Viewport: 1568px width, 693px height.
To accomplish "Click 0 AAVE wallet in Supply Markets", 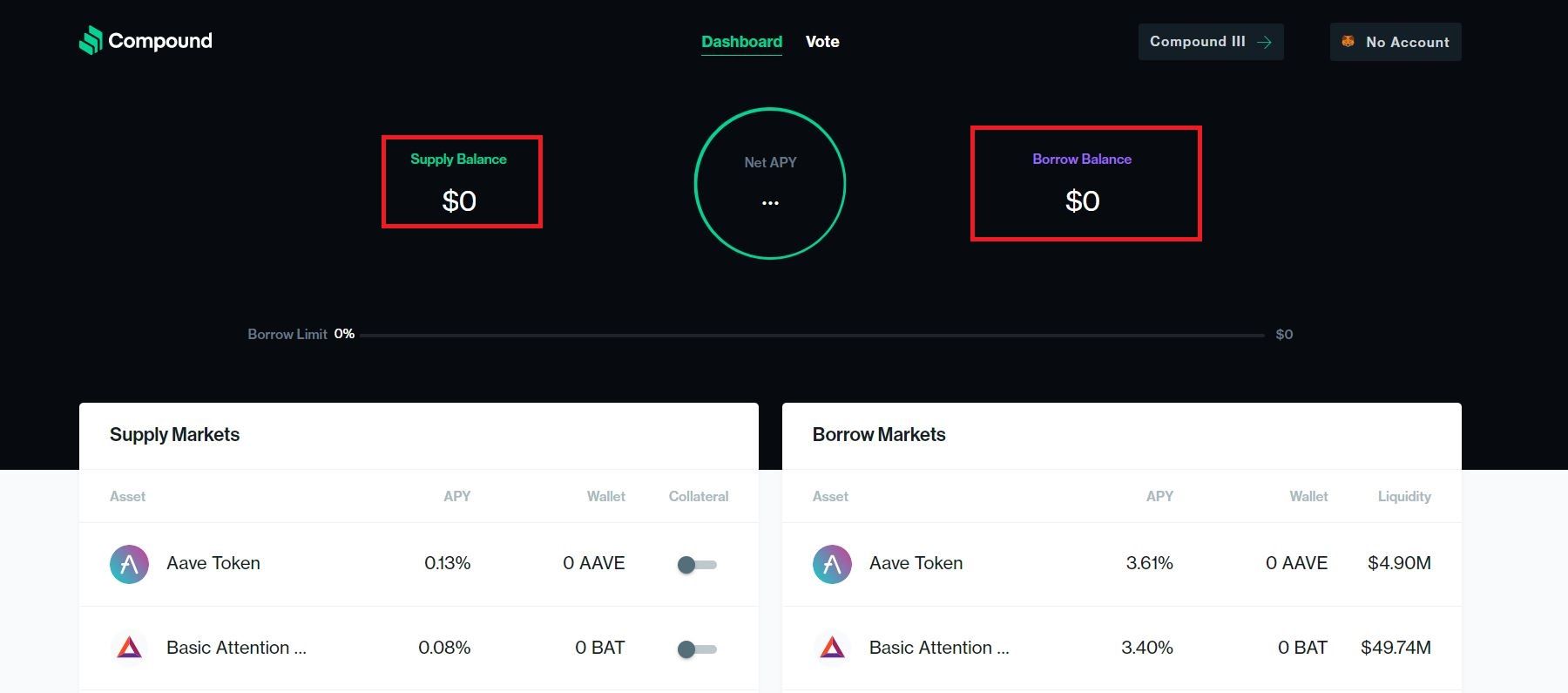I will 594,563.
